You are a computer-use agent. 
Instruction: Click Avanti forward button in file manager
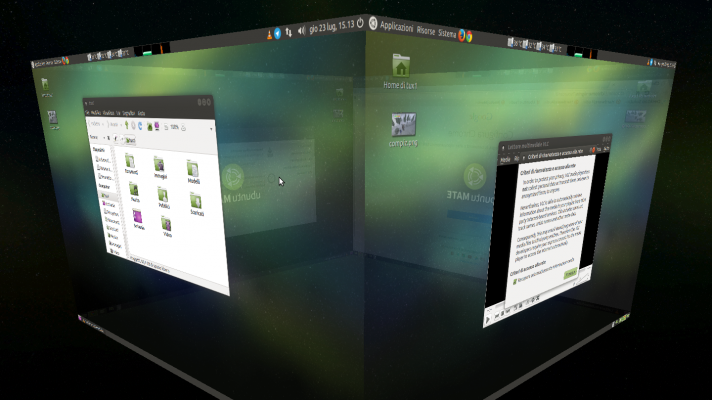coord(114,124)
